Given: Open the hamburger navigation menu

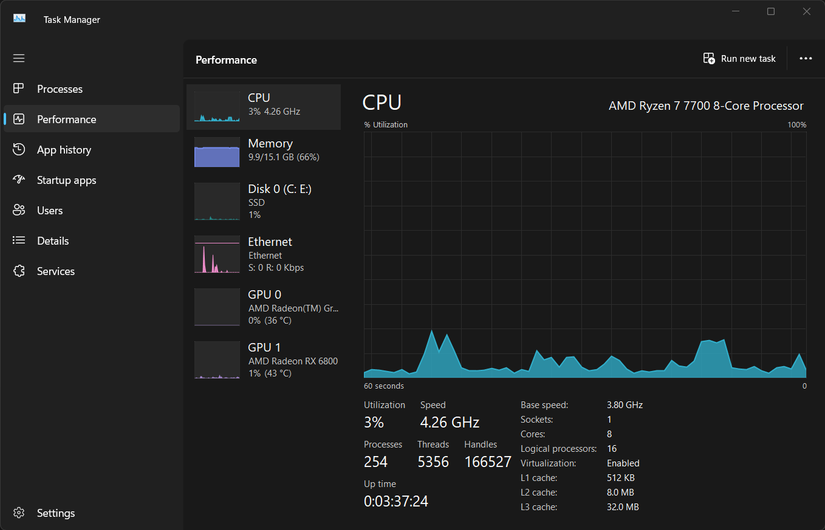Looking at the screenshot, I should point(19,58).
